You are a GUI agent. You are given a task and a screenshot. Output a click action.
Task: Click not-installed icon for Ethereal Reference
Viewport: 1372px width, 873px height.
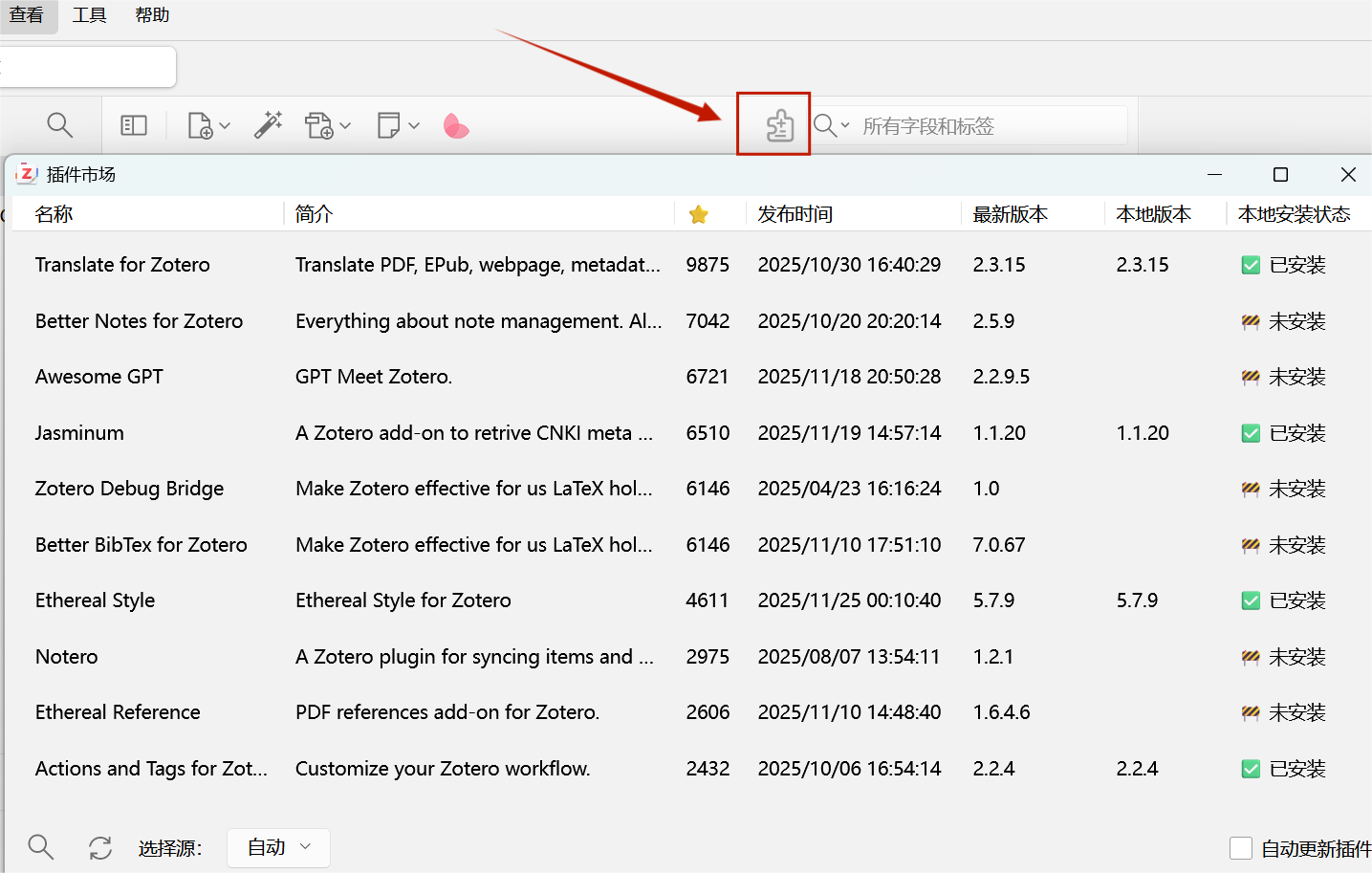1251,712
